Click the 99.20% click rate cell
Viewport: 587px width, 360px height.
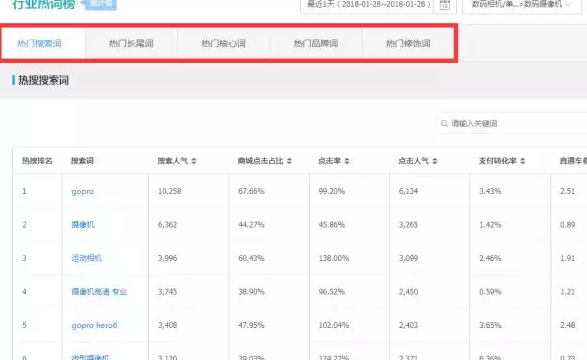pos(331,191)
